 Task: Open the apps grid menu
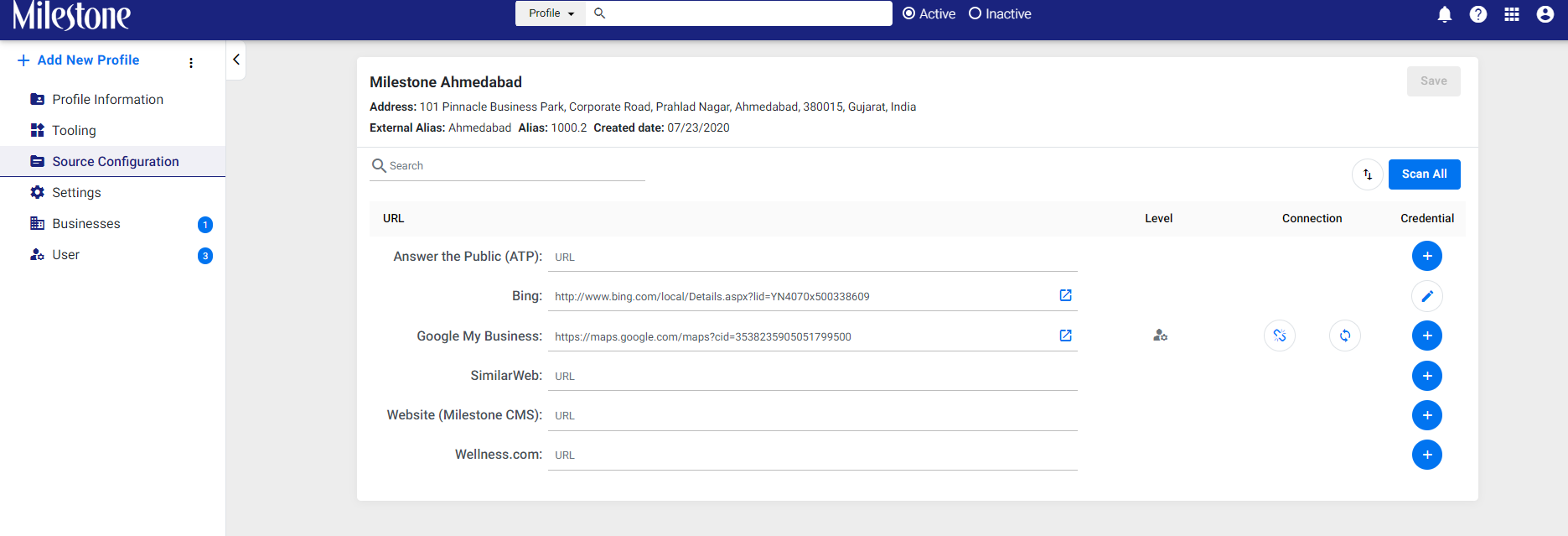coord(1512,14)
